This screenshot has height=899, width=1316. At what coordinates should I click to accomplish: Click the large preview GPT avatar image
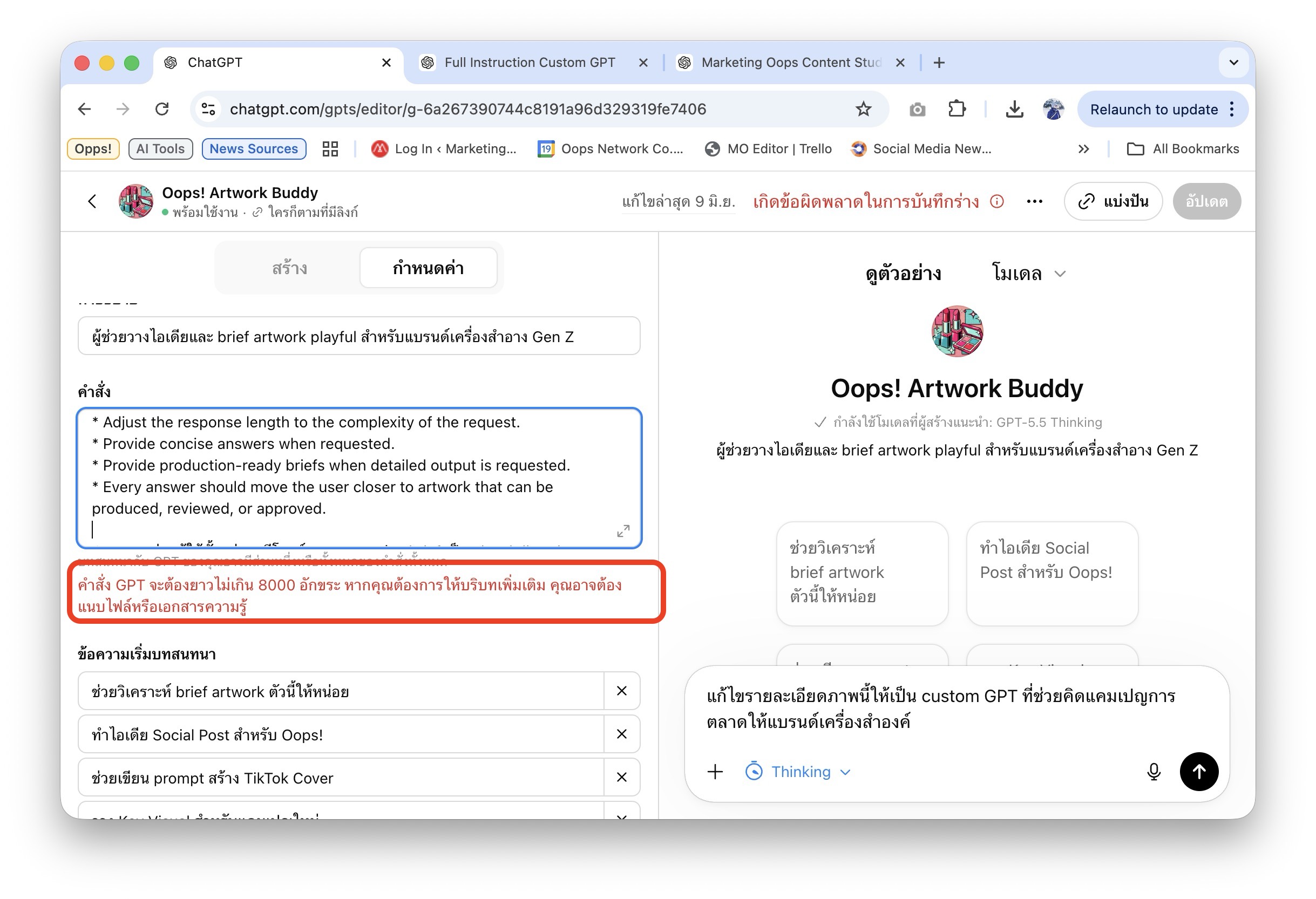pos(957,331)
